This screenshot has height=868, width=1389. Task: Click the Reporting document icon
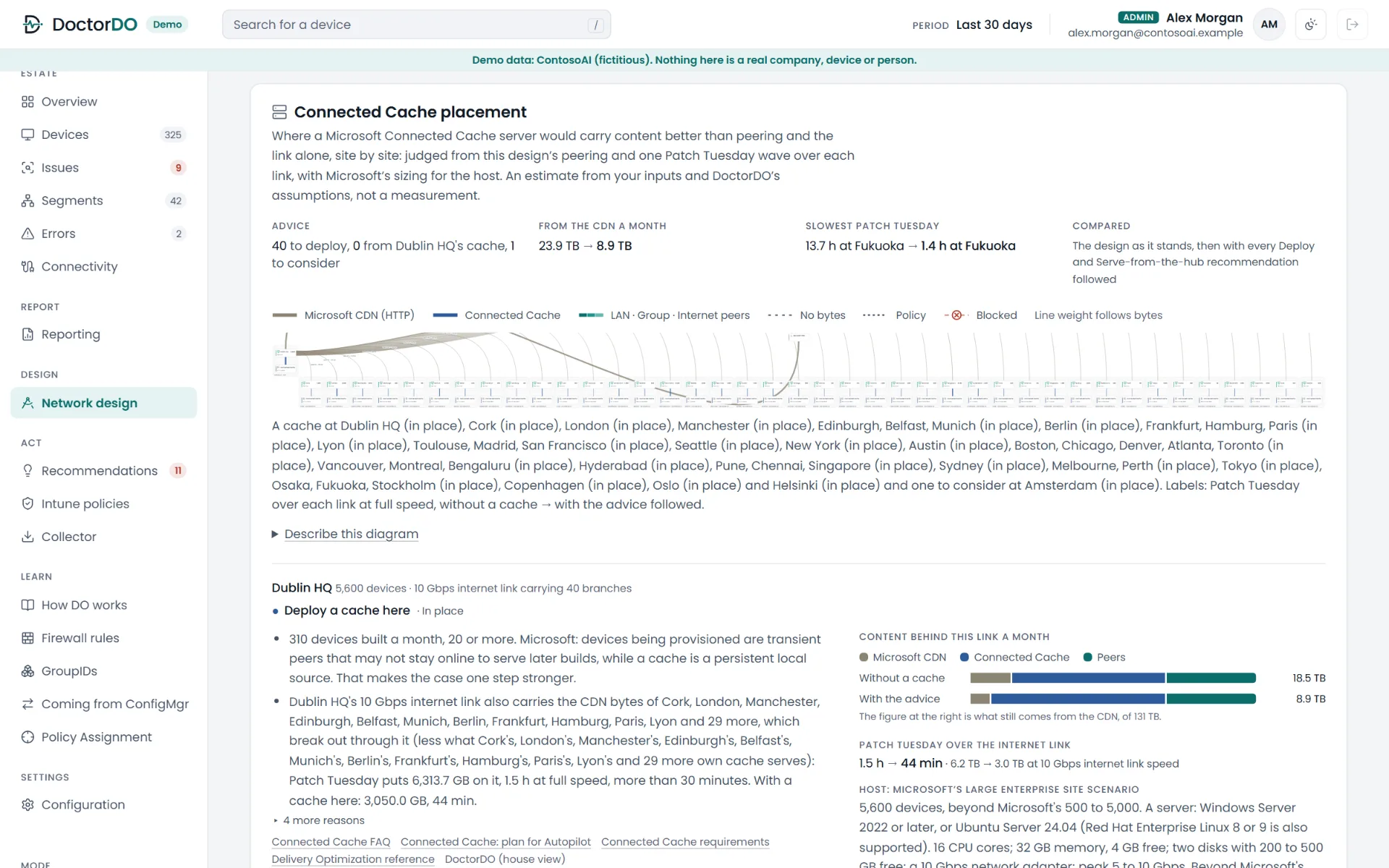27,334
